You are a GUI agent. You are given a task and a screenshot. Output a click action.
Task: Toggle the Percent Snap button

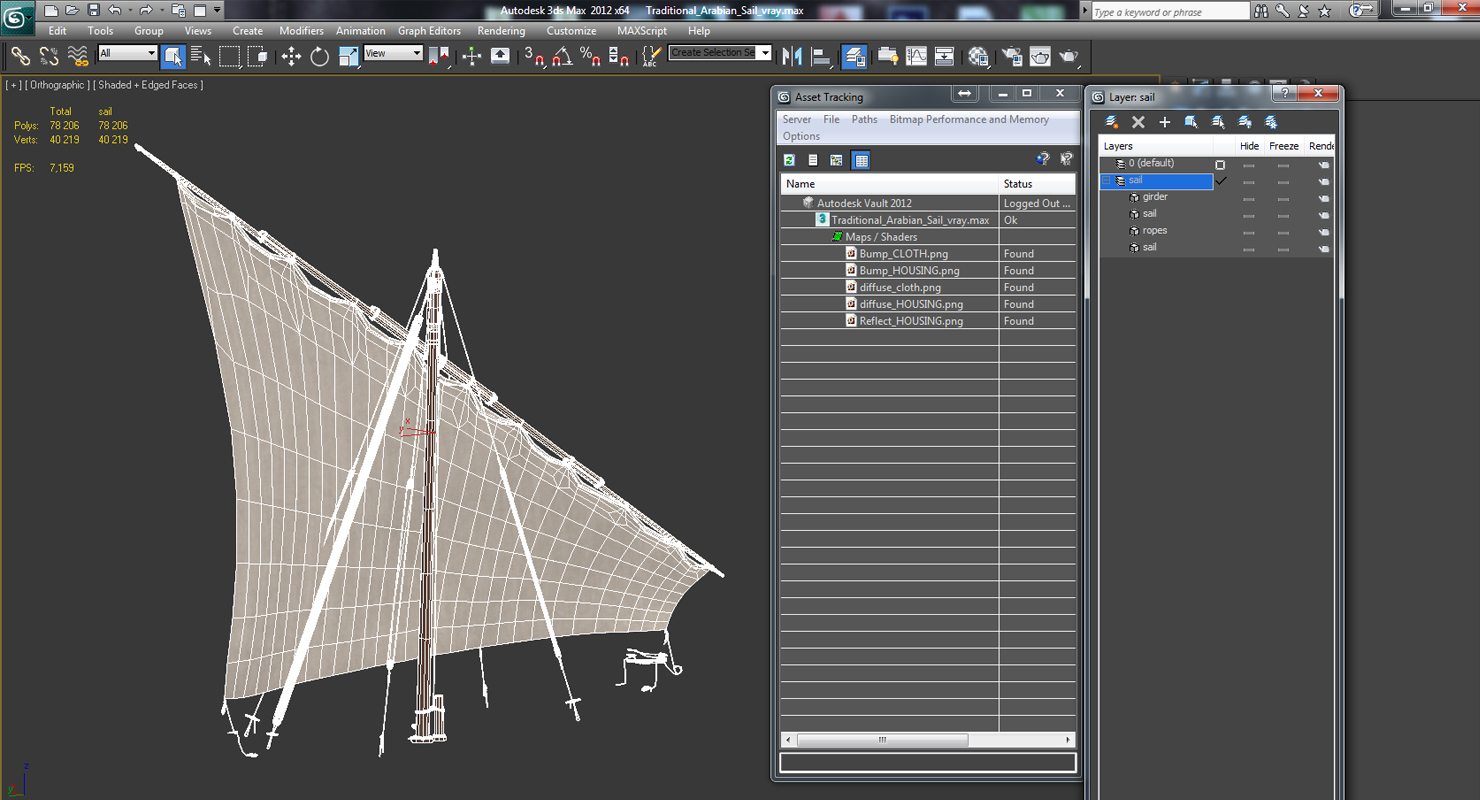point(590,56)
